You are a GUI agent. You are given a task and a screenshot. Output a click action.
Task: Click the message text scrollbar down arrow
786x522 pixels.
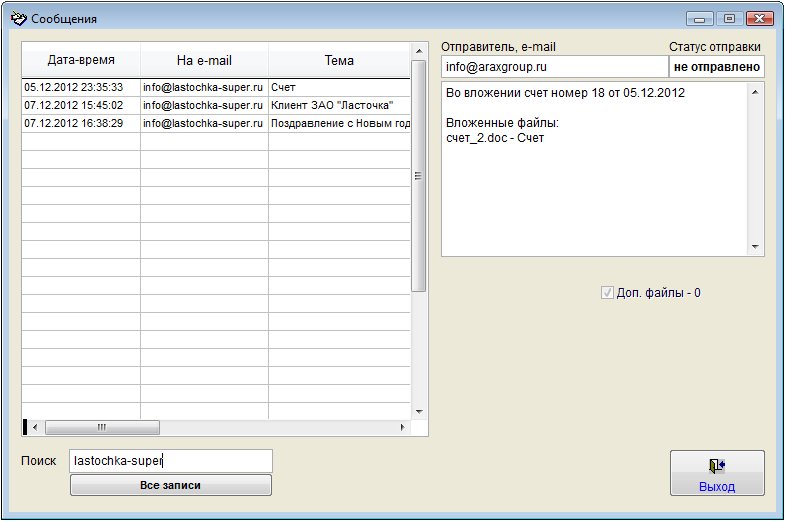click(x=755, y=247)
